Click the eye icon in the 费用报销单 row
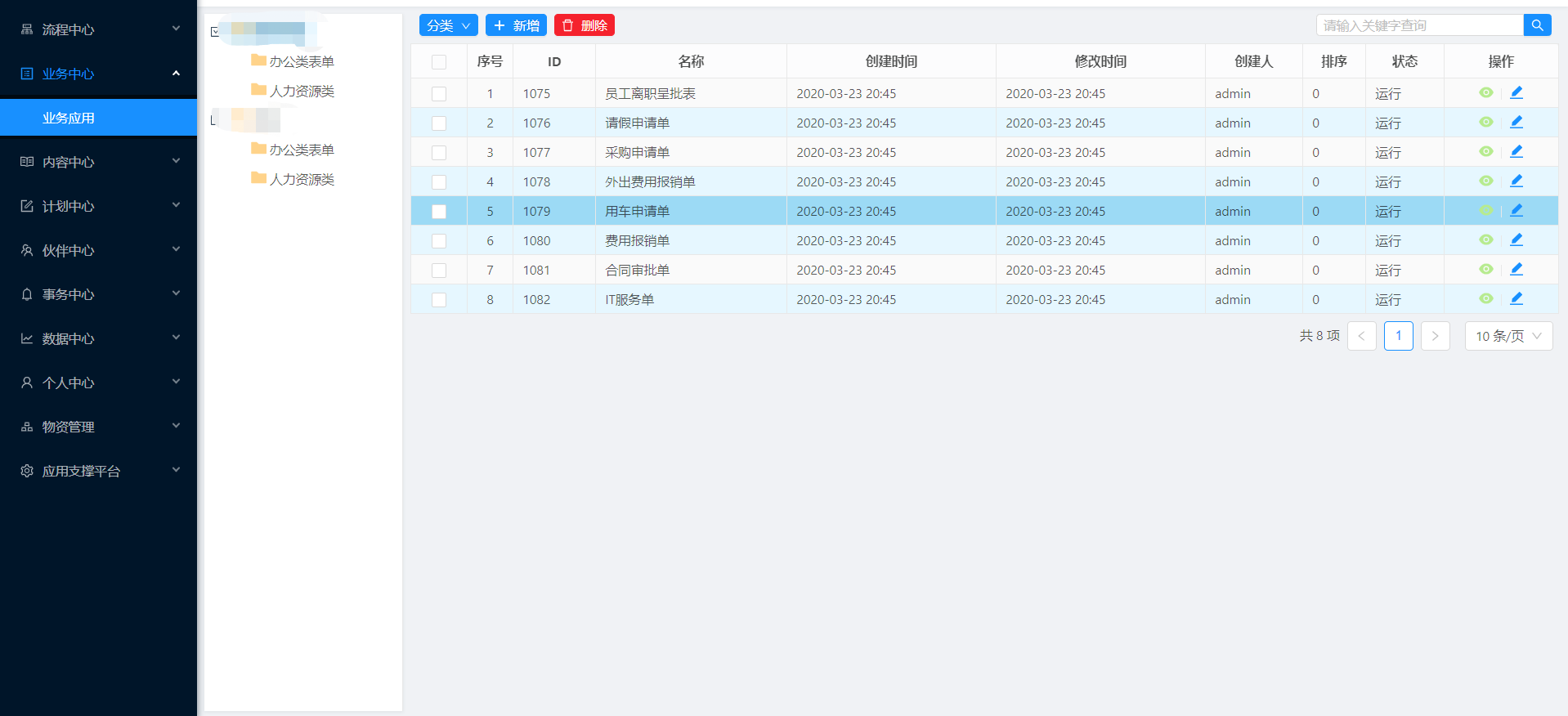 point(1486,240)
